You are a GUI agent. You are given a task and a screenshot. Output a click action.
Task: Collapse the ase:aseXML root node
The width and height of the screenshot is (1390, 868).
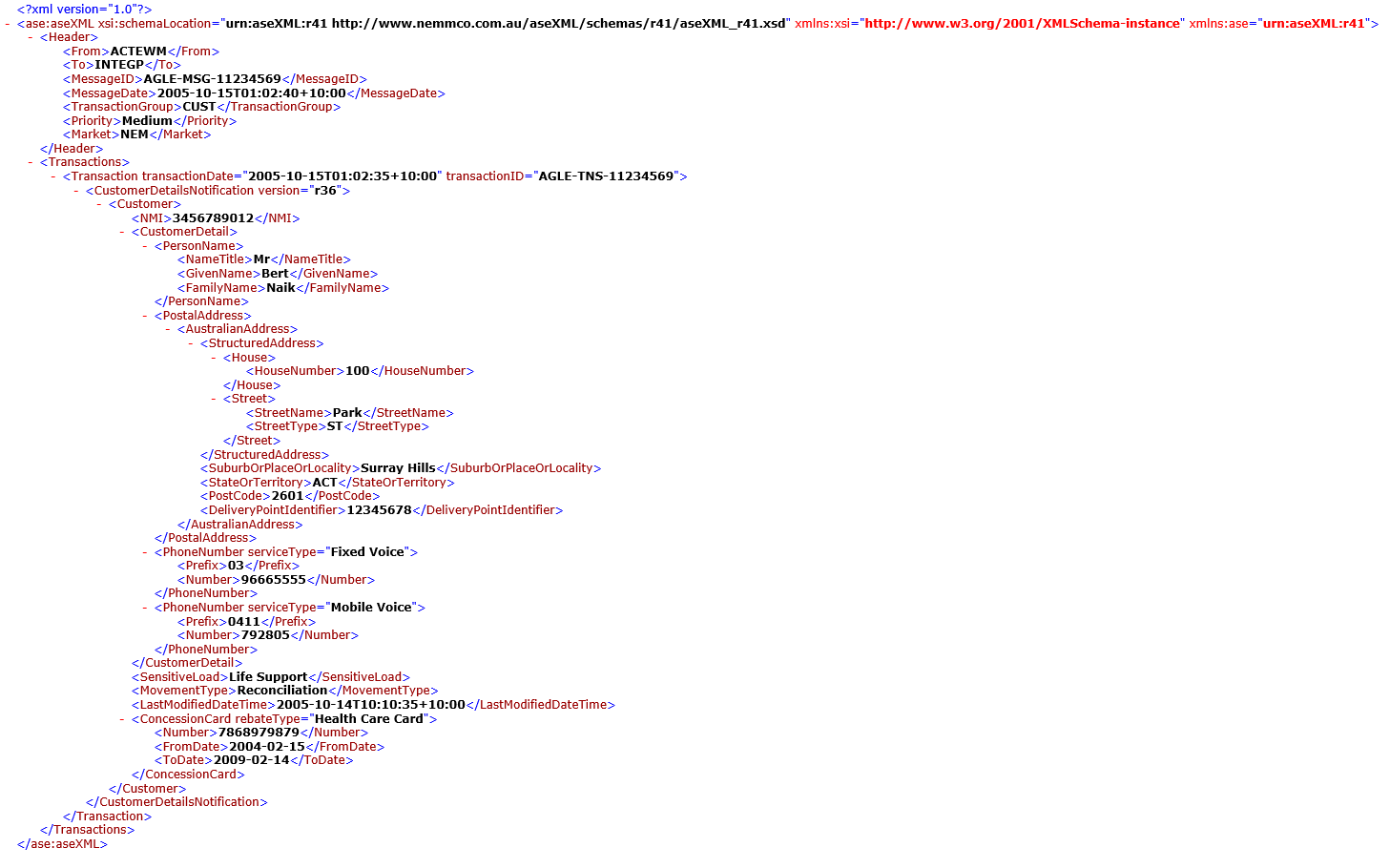pyautogui.click(x=8, y=23)
